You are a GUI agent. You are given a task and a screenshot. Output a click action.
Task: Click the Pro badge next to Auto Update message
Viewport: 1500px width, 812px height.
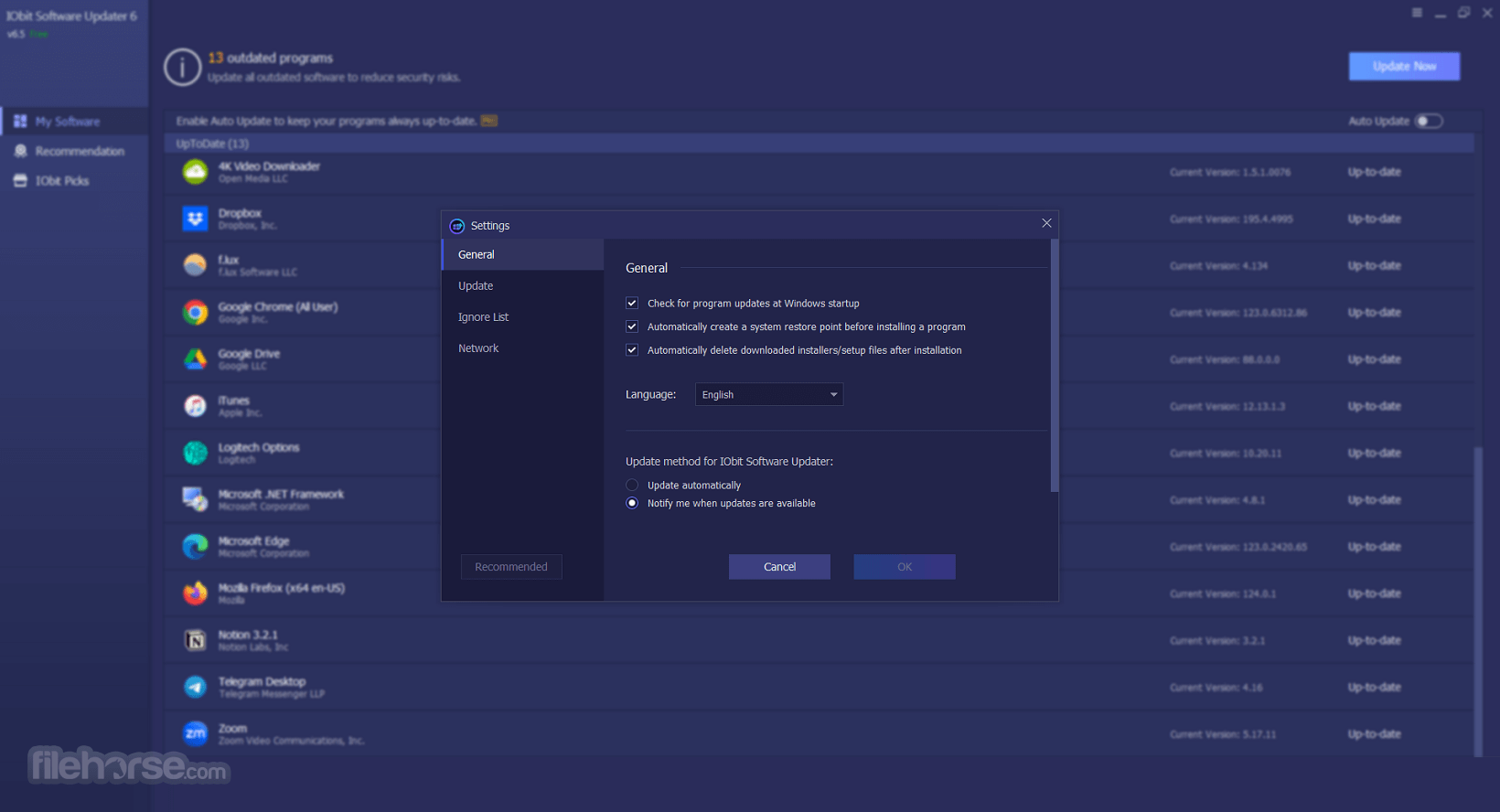[x=489, y=121]
